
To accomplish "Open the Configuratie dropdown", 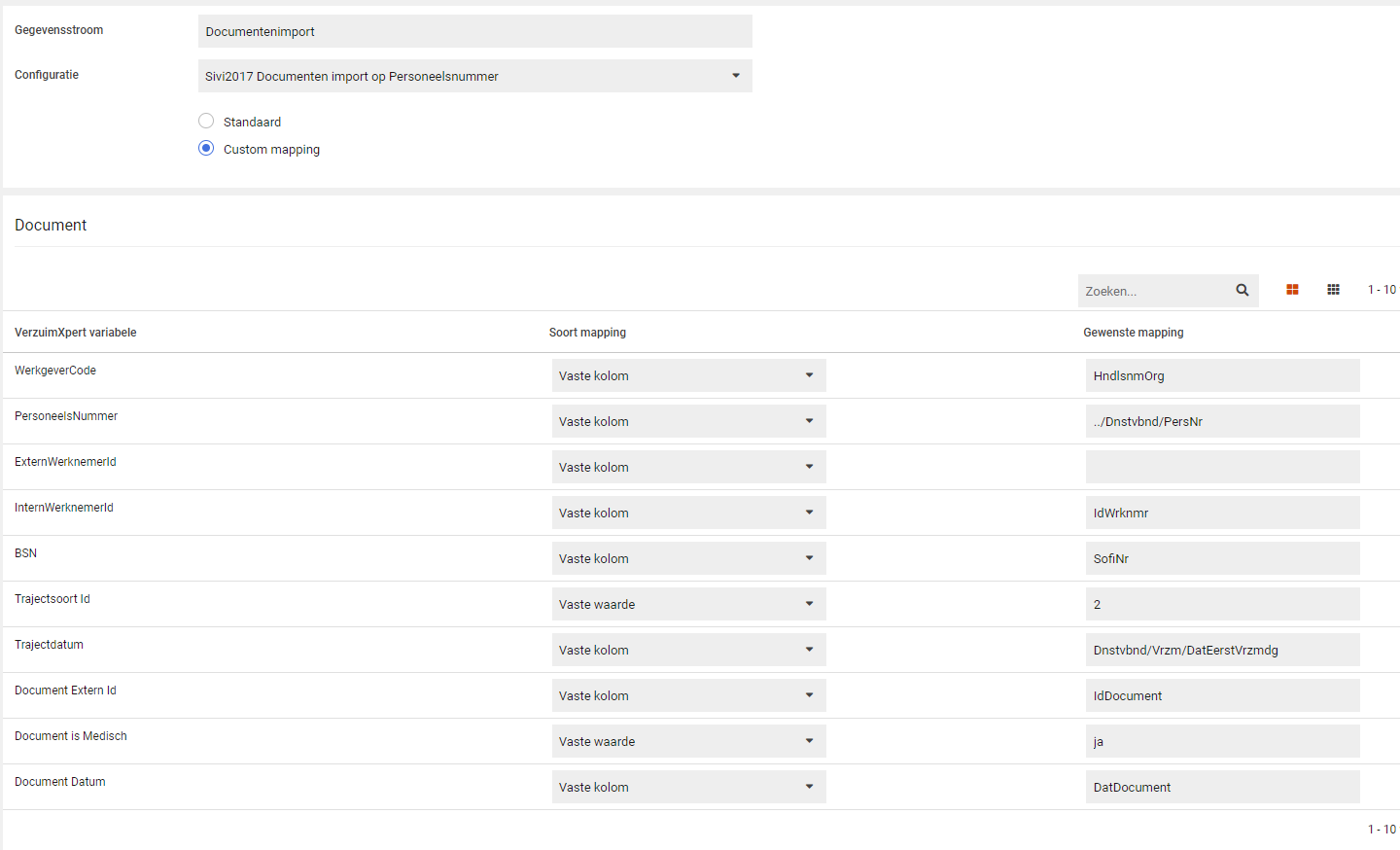I will click(x=474, y=76).
